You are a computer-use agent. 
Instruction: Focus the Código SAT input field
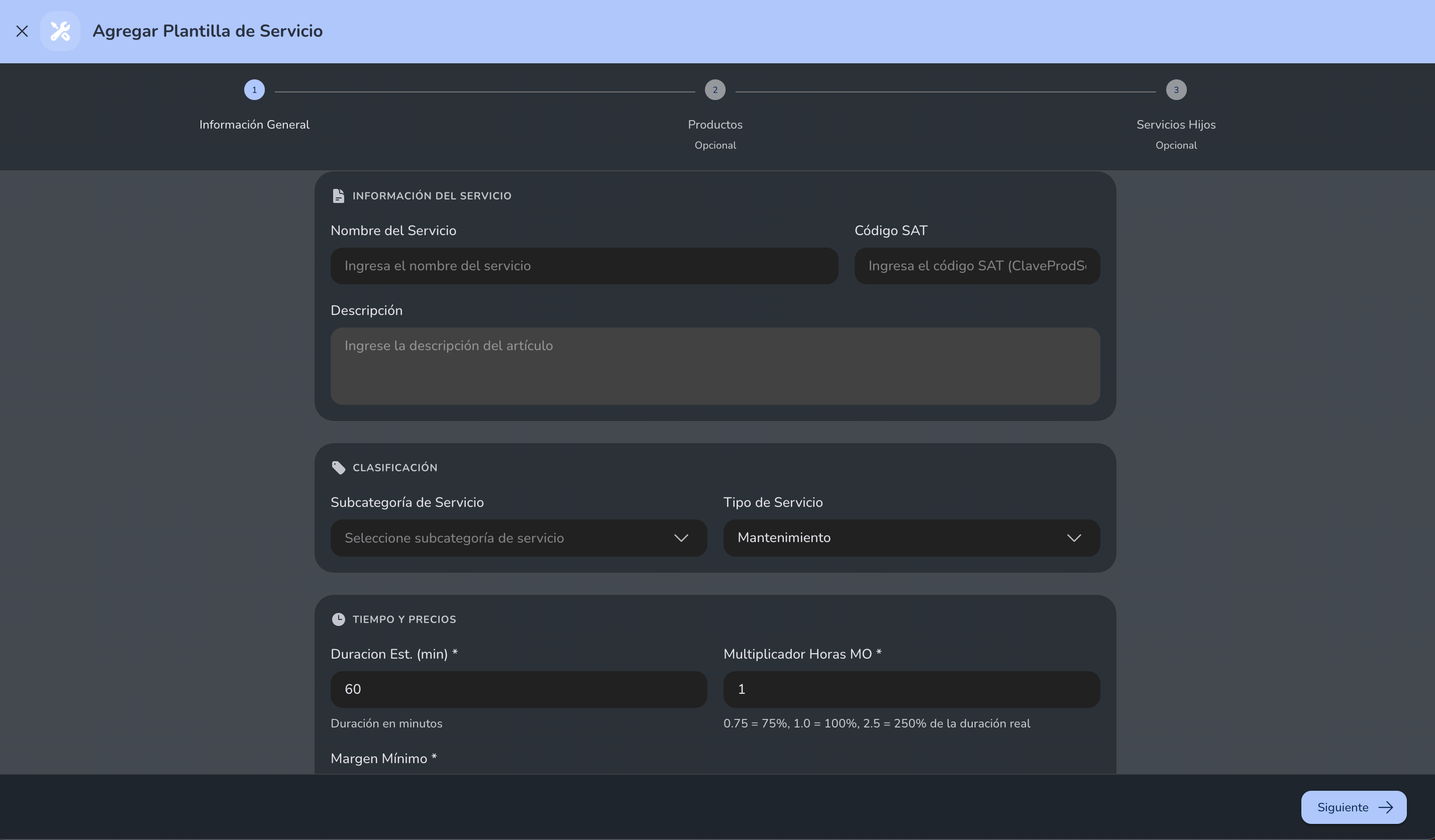(977, 266)
